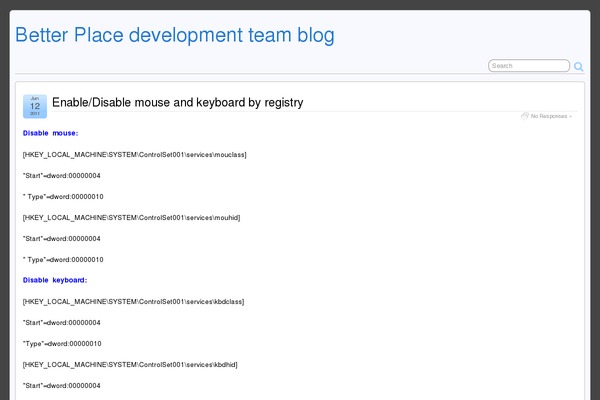Image resolution: width=600 pixels, height=400 pixels.
Task: Click the Start=dword:00000004 line under kbdclass
Action: [x=62, y=323]
